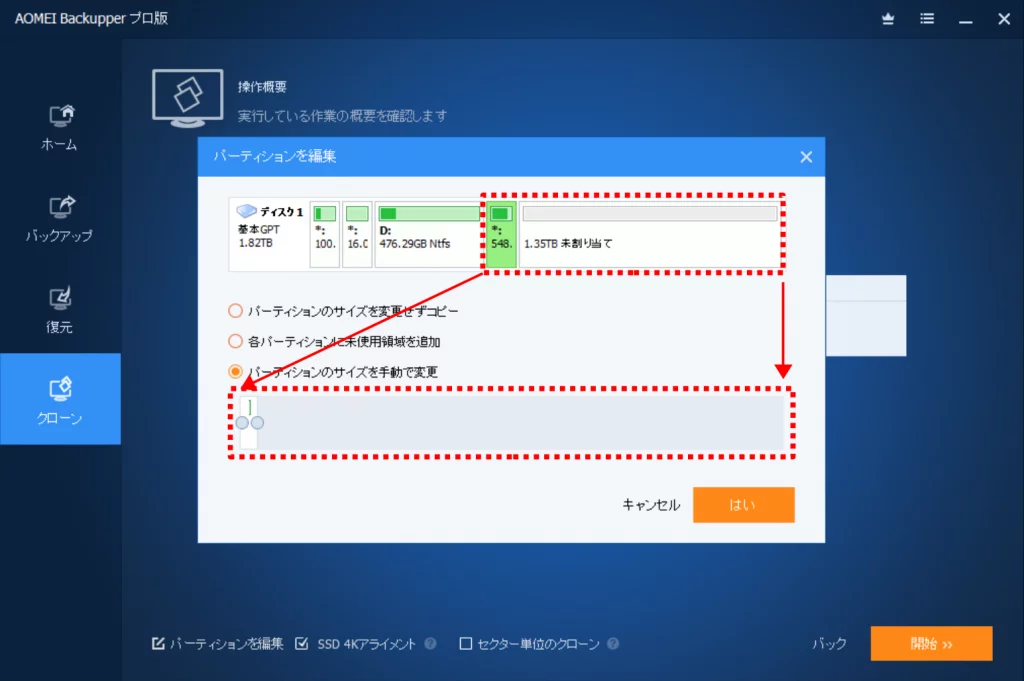This screenshot has width=1024, height=681.
Task: Click the right resize handle of partition slider
Action: pos(257,424)
